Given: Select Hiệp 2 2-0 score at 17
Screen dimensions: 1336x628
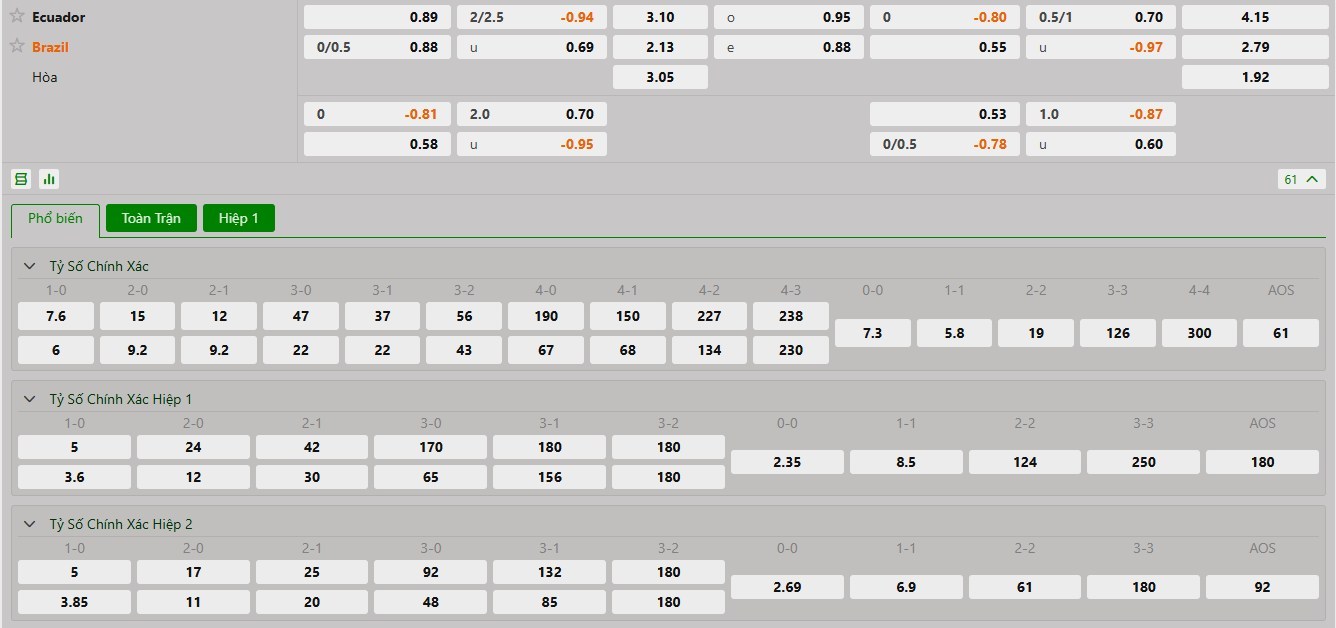Looking at the screenshot, I should click(x=193, y=572).
